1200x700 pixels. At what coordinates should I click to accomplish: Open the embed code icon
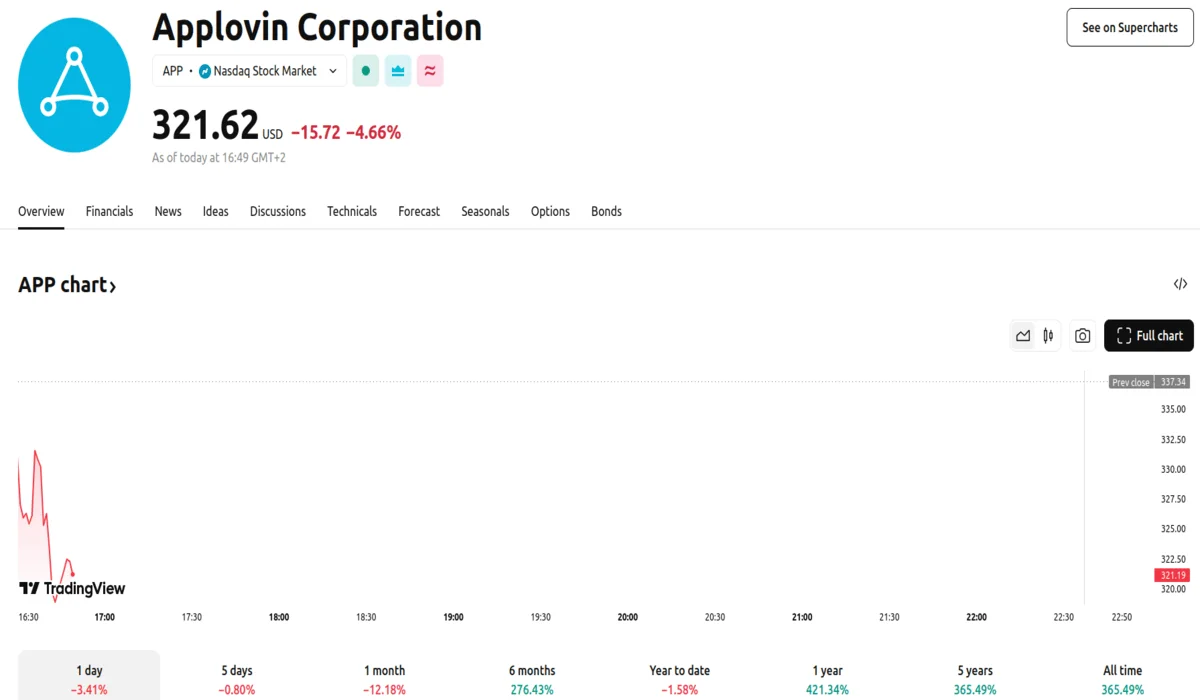coord(1180,285)
